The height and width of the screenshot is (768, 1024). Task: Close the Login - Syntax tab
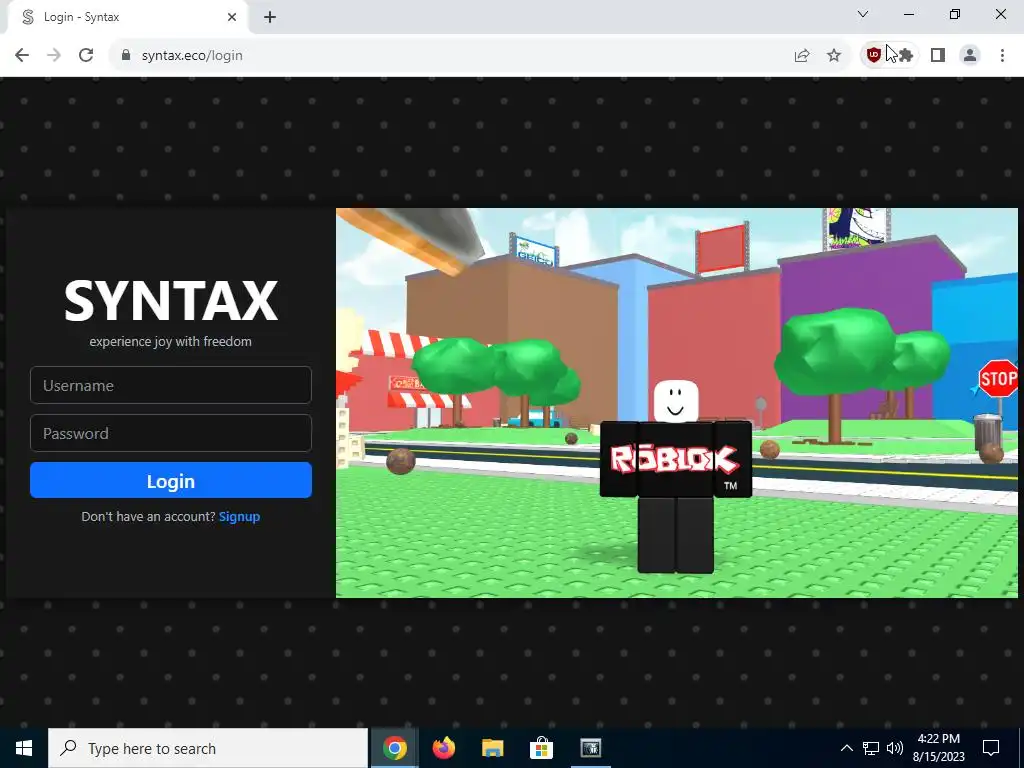pyautogui.click(x=232, y=17)
